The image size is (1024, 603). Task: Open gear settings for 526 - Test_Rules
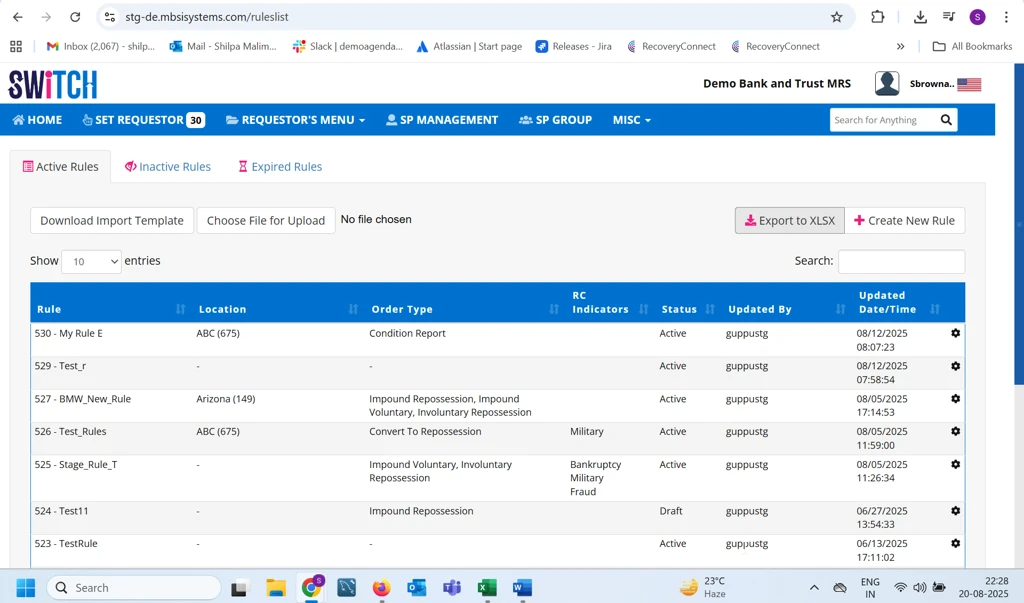(955, 431)
